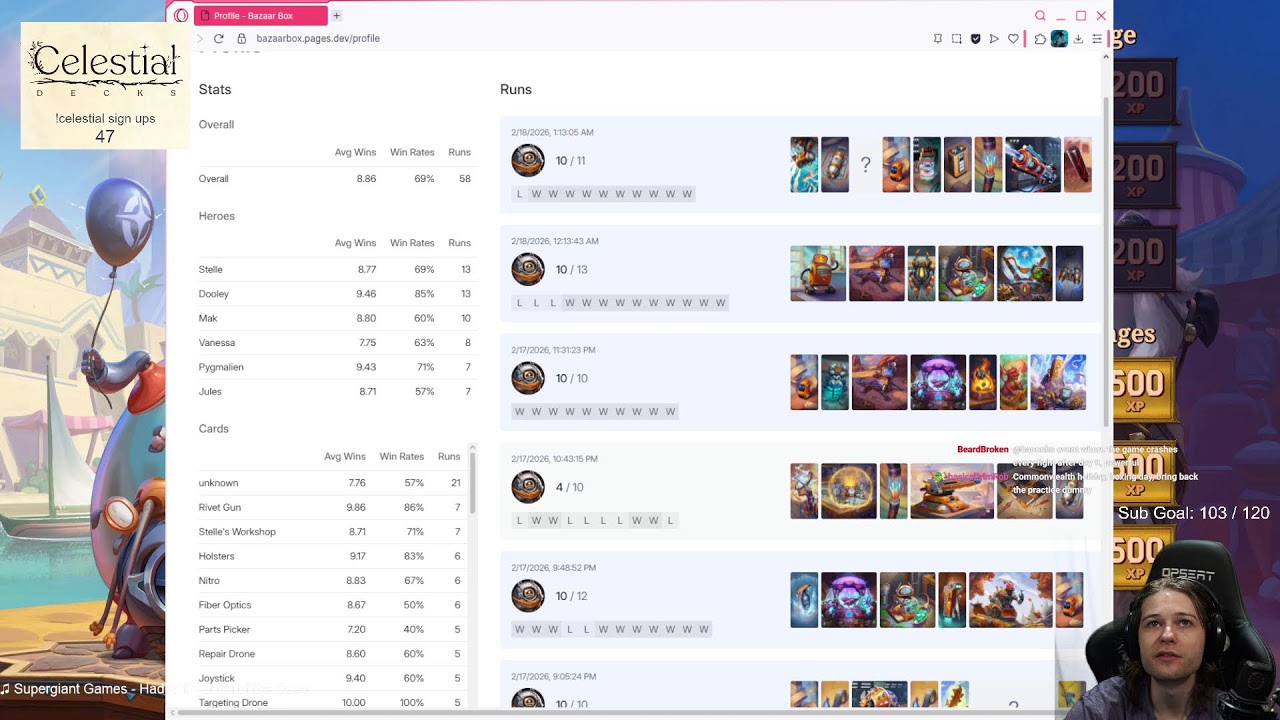This screenshot has width=1280, height=720.
Task: Open the easy setup sliders icon
Action: (x=1097, y=38)
